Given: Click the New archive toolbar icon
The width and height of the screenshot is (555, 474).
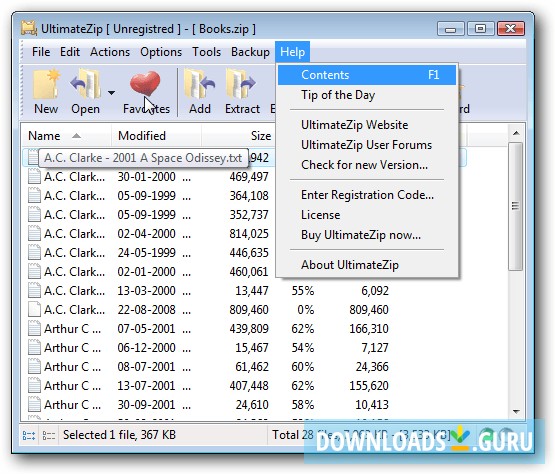Looking at the screenshot, I should click(46, 84).
